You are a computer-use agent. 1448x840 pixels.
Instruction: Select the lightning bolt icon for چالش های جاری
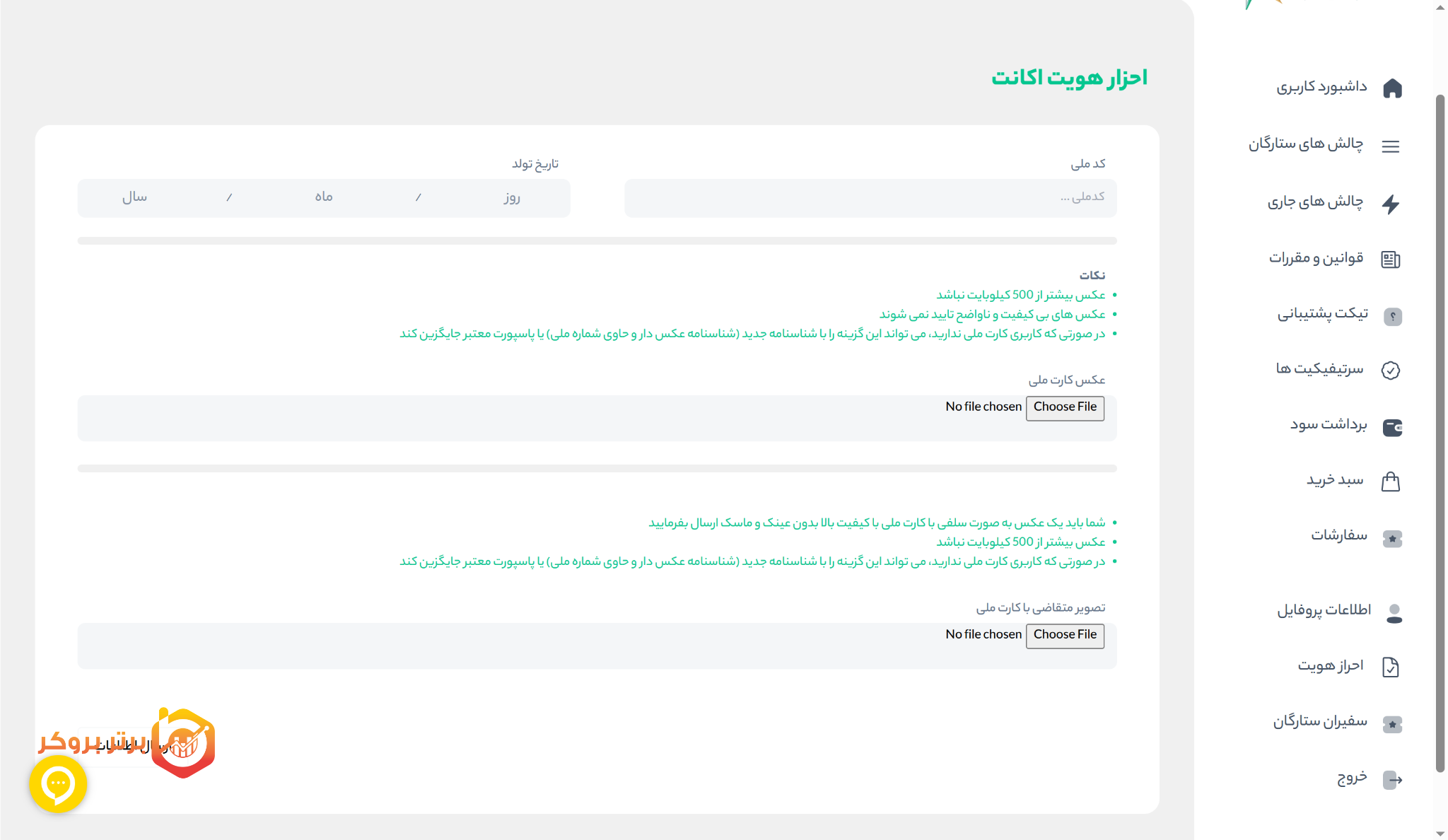(x=1391, y=204)
